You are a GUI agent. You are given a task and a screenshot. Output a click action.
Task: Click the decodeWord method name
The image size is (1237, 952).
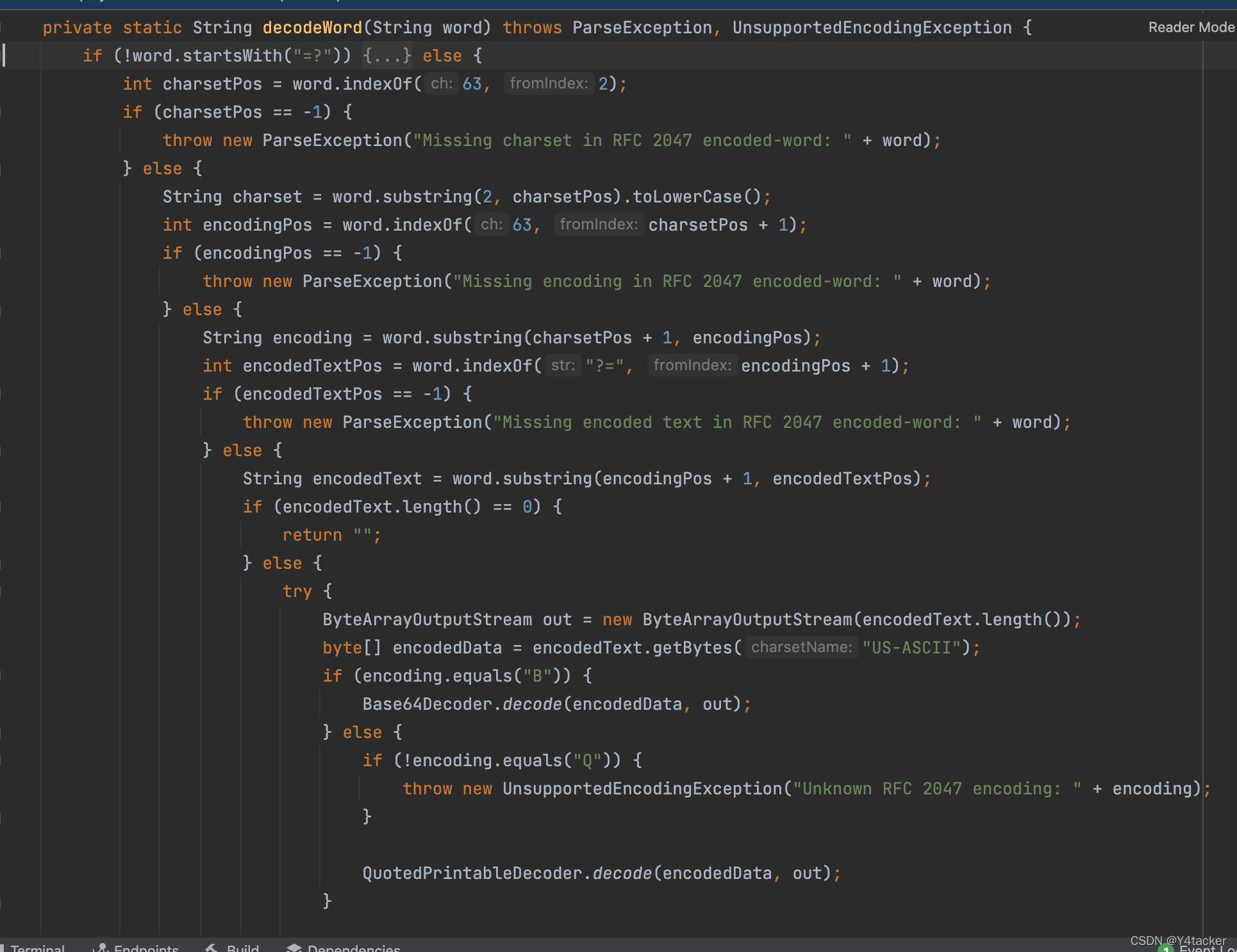(x=312, y=28)
